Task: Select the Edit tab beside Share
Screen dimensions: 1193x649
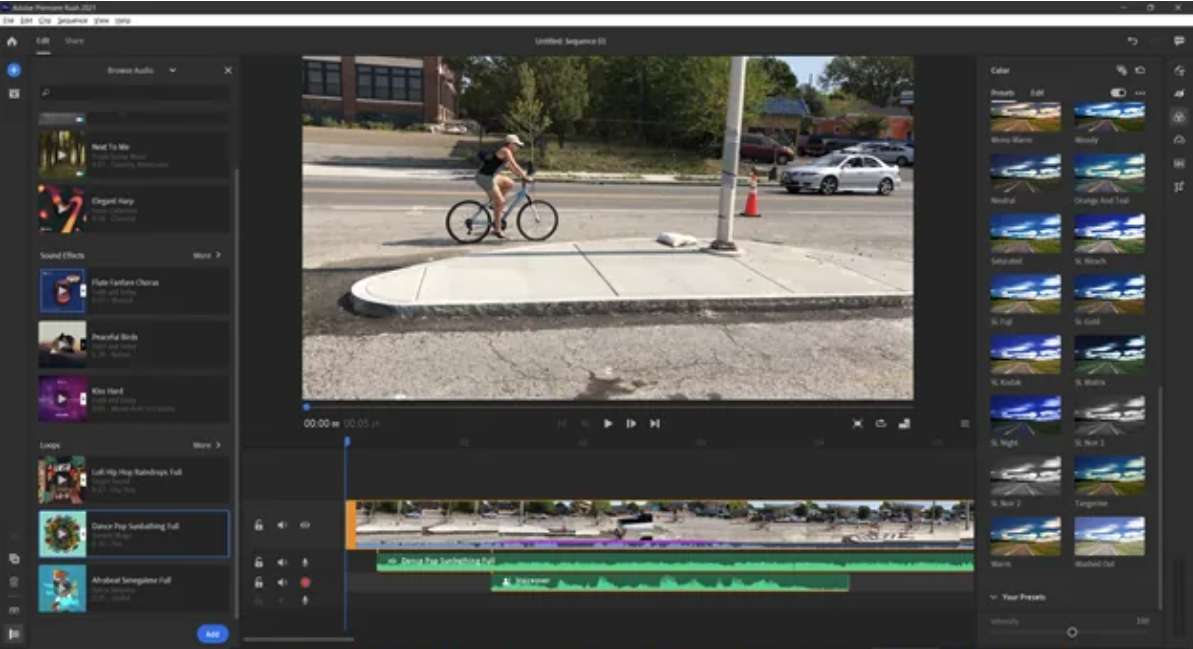Action: point(43,41)
